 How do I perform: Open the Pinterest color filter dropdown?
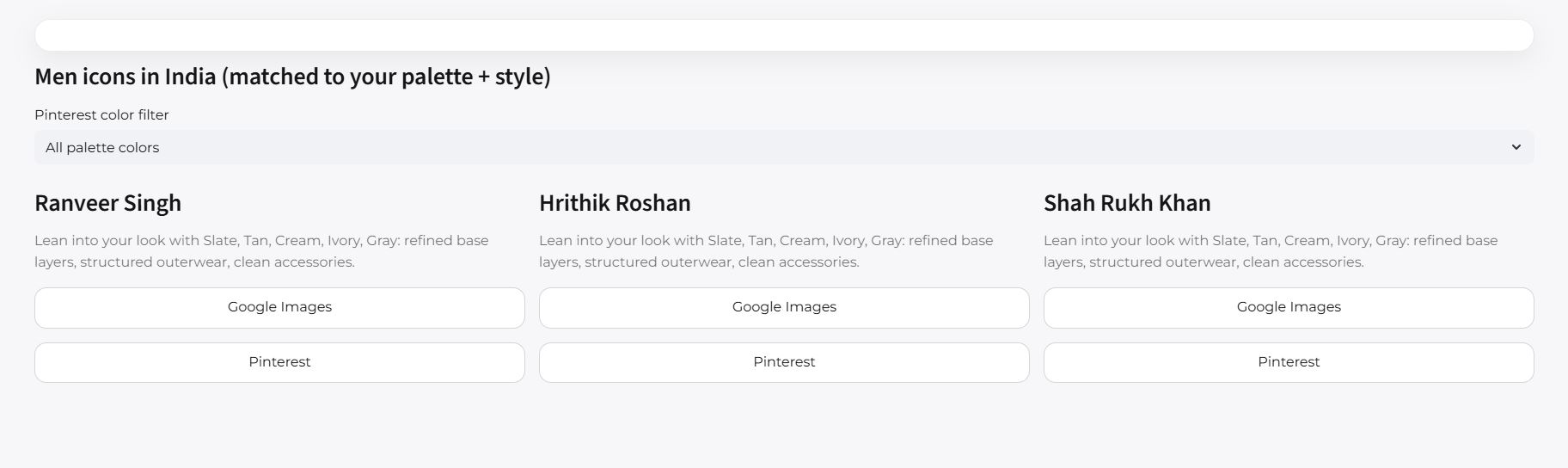783,147
